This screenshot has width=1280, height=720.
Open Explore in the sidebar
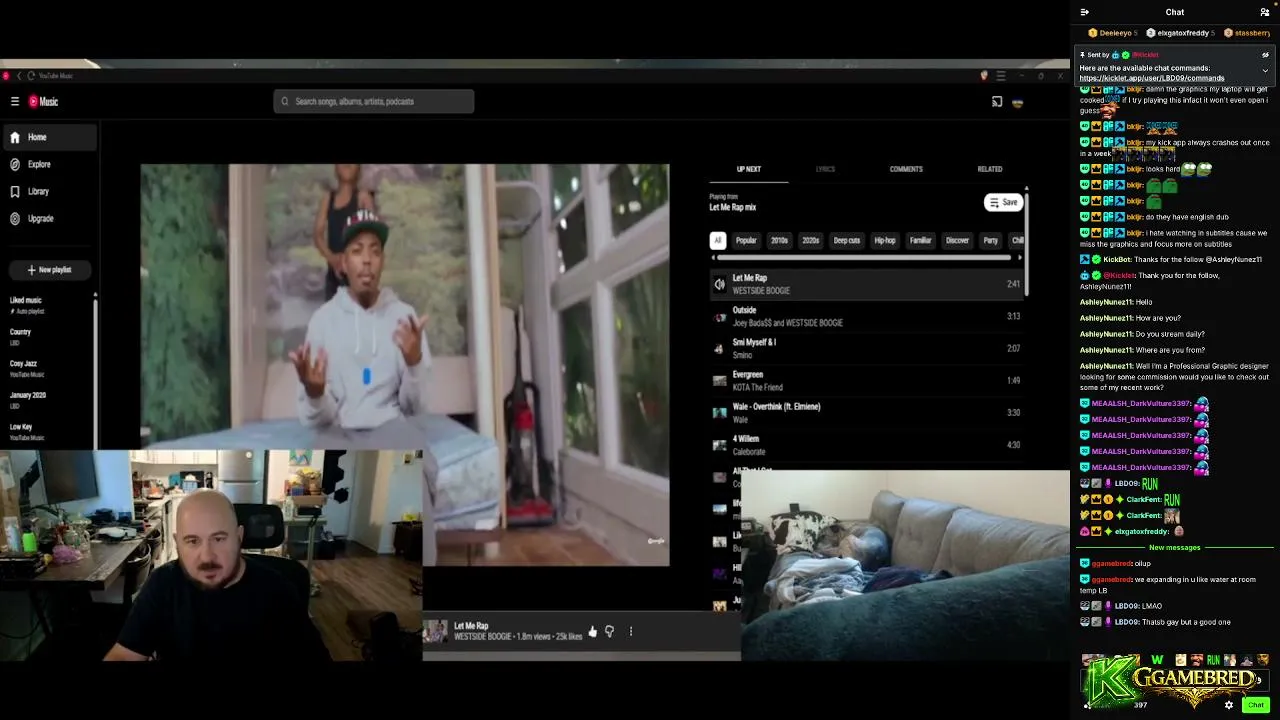pos(48,164)
